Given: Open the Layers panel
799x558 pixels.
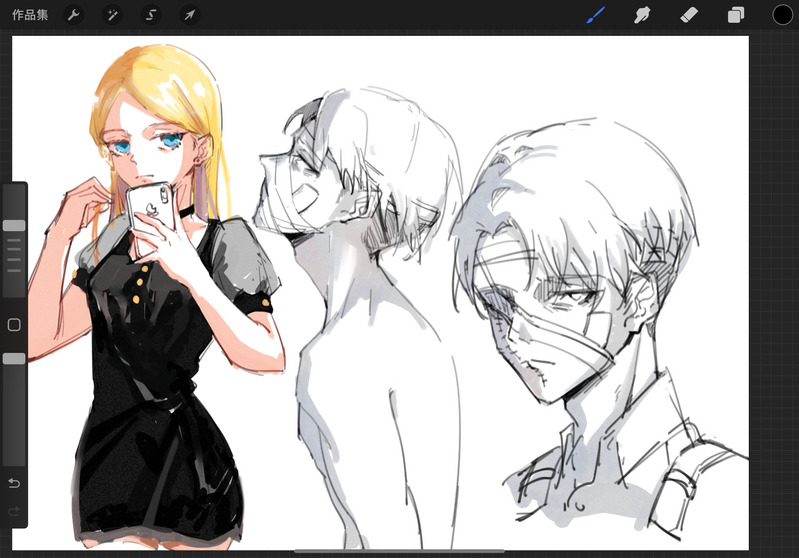Looking at the screenshot, I should tap(735, 15).
